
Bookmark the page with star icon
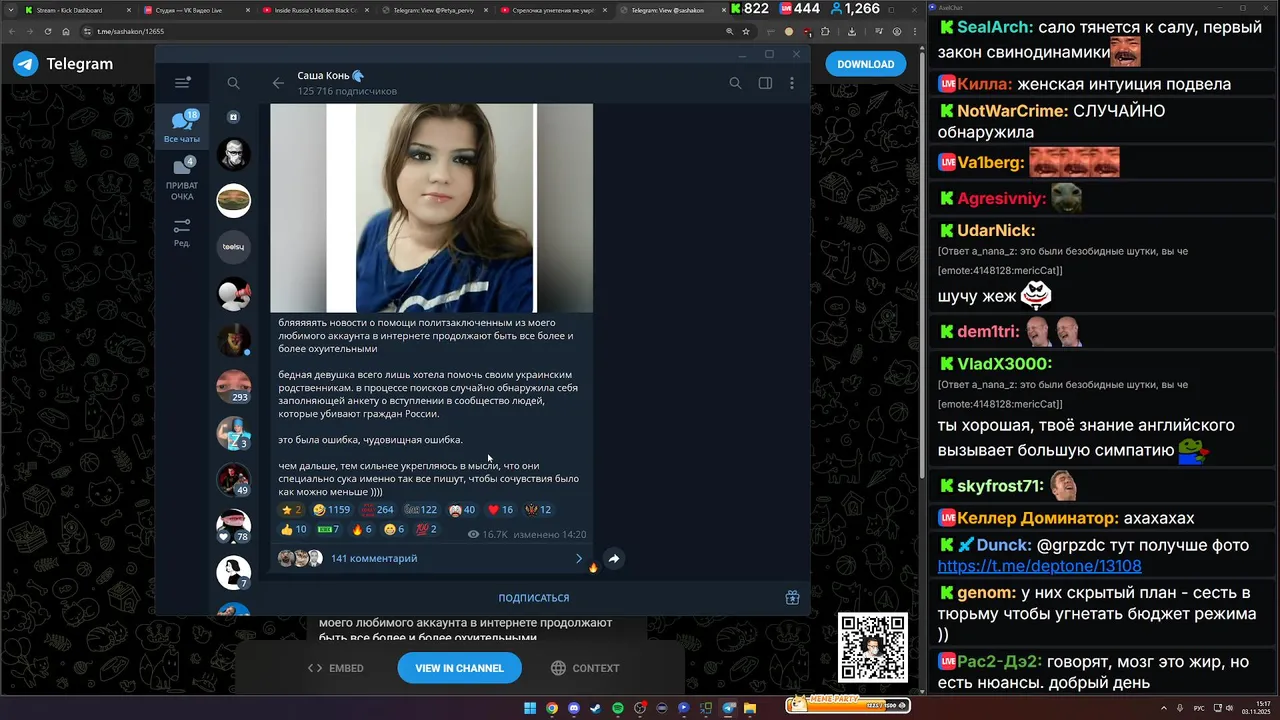coord(746,31)
